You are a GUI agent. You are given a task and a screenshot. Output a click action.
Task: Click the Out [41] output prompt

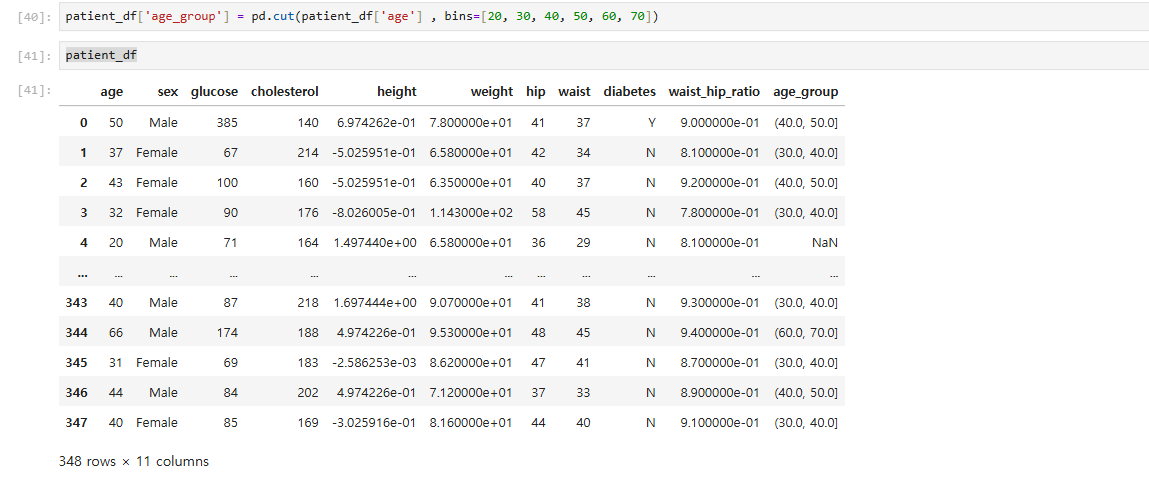tap(33, 92)
